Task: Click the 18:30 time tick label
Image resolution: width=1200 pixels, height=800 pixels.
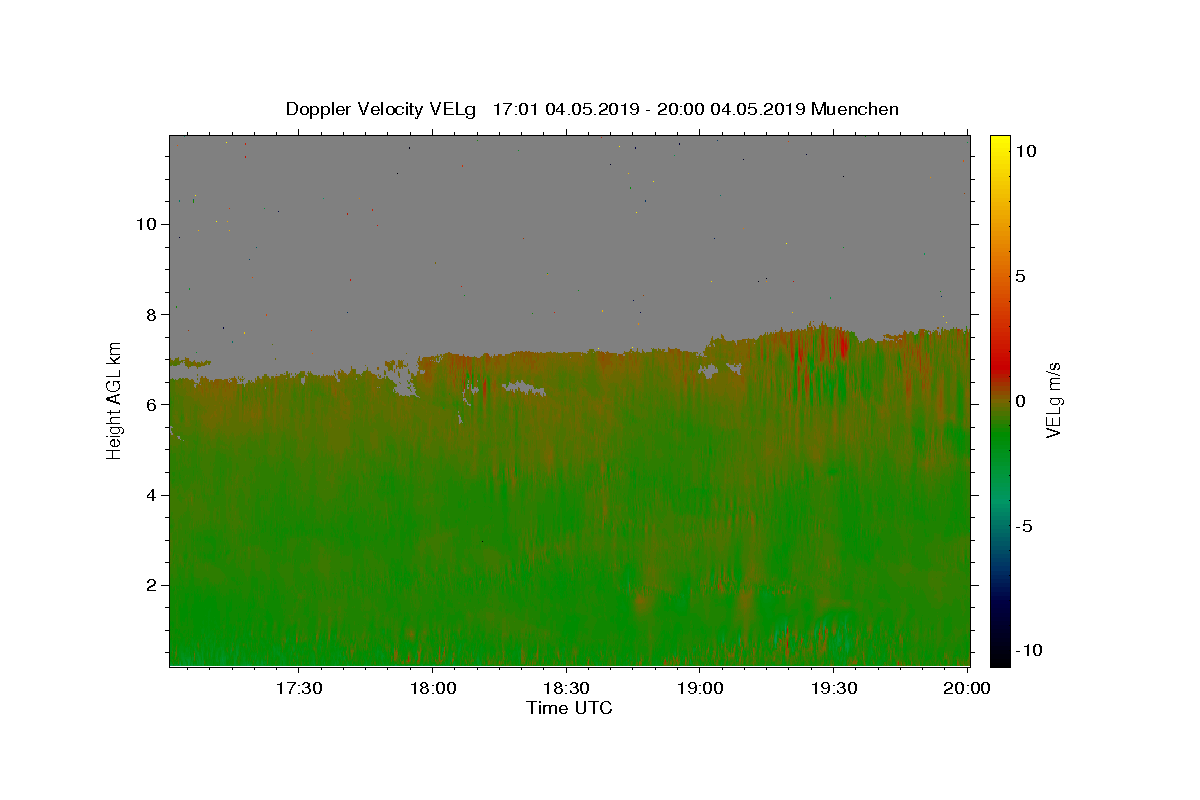Action: tap(566, 688)
